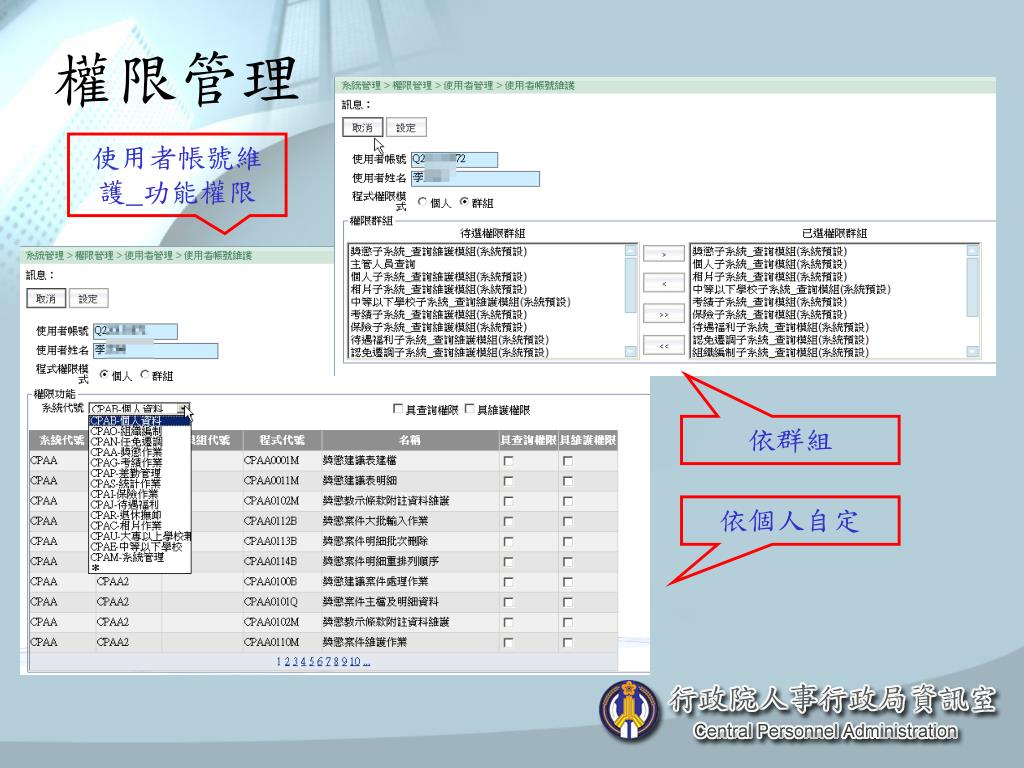1024x768 pixels.
Task: Choose CPAO-組織編制 from the dropdown list
Action: pos(140,431)
